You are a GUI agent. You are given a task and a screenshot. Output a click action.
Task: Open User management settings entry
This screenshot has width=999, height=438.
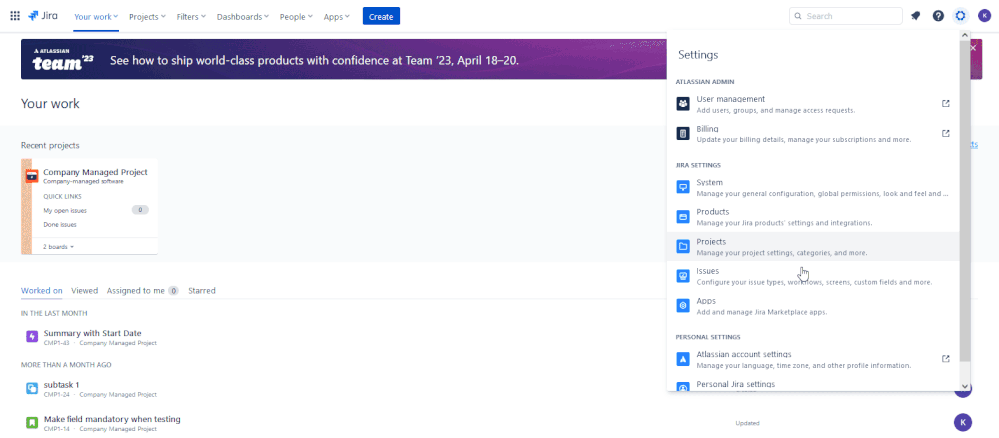[x=813, y=104]
